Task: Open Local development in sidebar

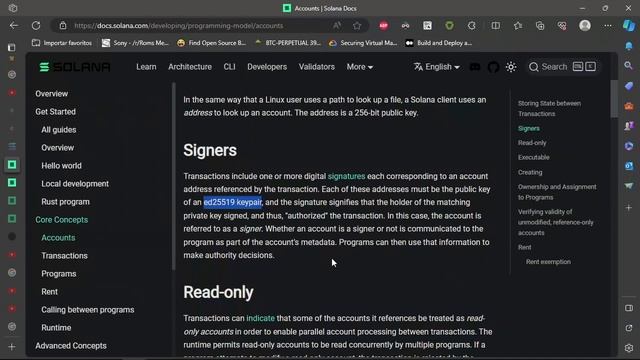Action: [x=75, y=184]
